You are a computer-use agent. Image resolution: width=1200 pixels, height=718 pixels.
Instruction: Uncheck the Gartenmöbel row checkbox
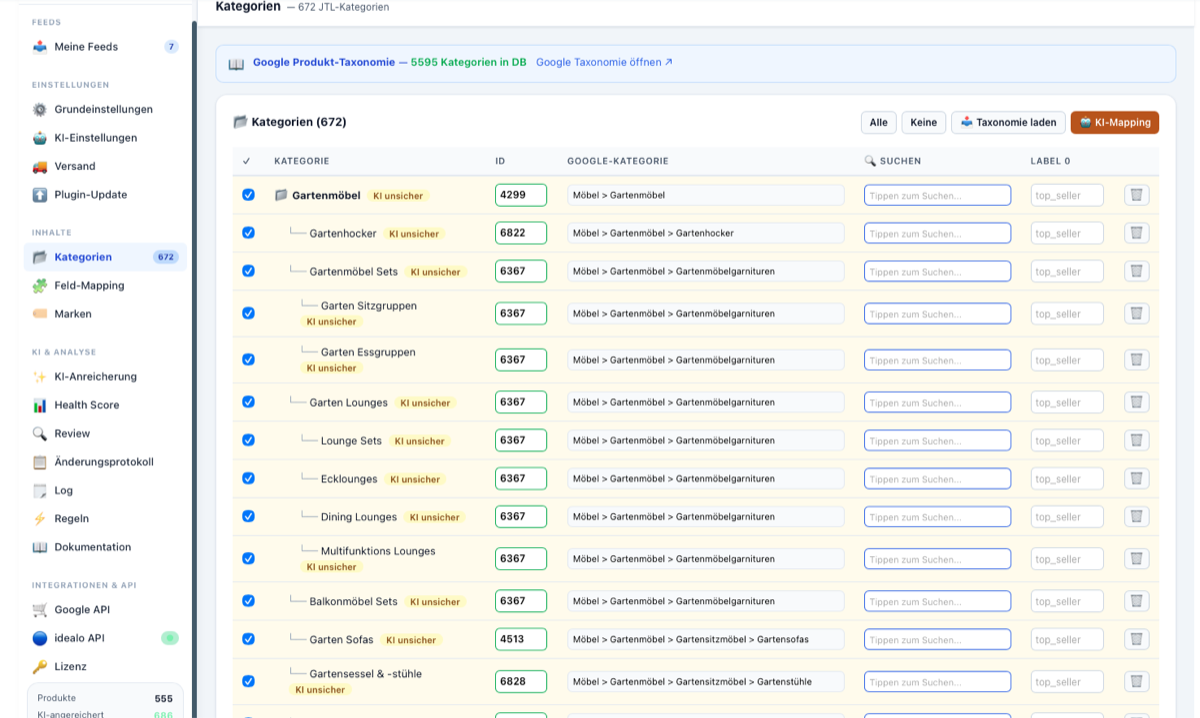coord(248,195)
